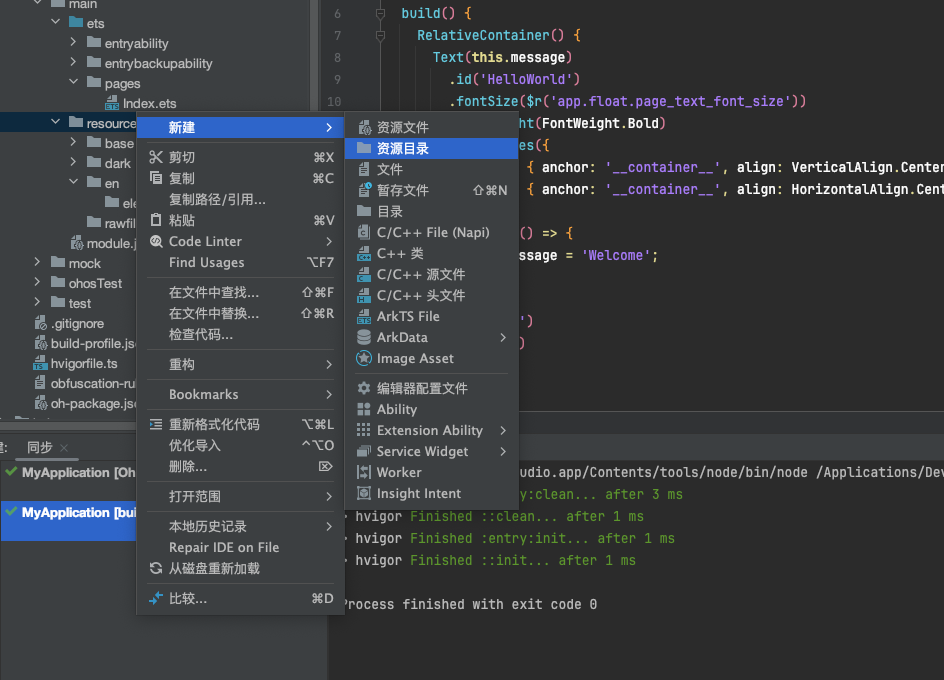
Task: Expand the dark resources folder
Action: point(73,162)
